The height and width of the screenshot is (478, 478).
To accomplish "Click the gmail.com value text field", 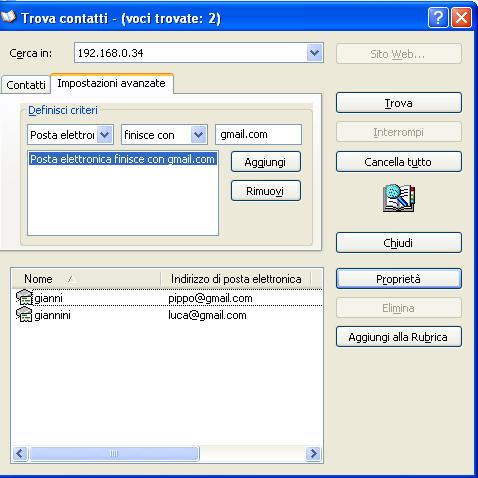I will 258,134.
